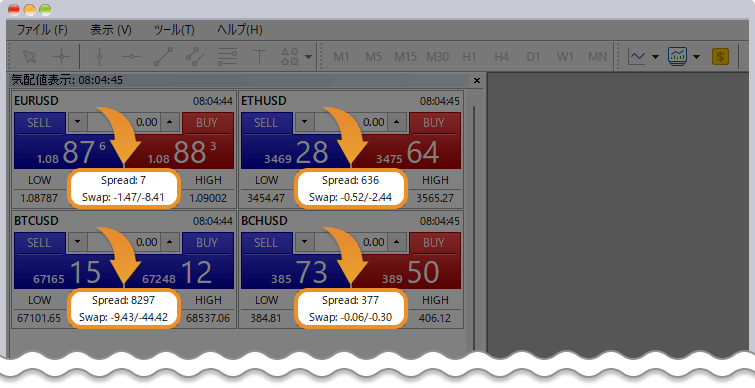Open the ファイル (F) menu
755x388 pixels.
tap(42, 30)
